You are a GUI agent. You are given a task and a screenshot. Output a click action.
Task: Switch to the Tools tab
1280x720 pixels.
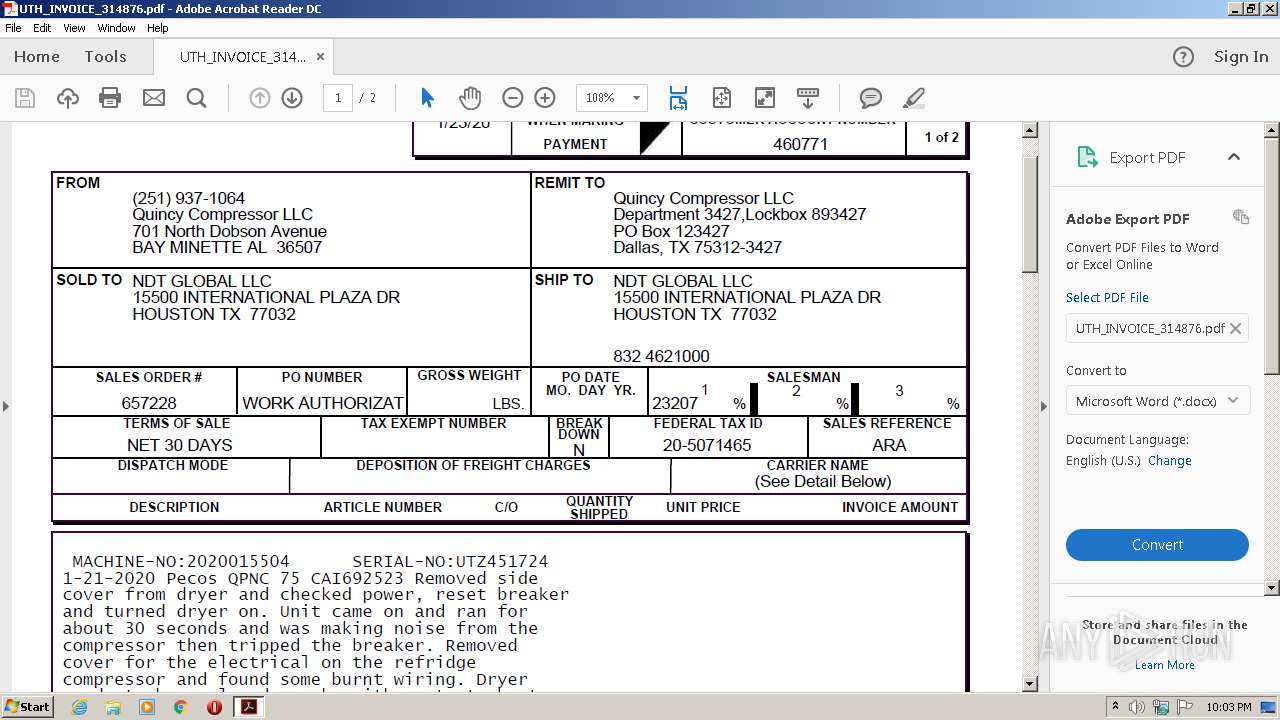coord(105,57)
